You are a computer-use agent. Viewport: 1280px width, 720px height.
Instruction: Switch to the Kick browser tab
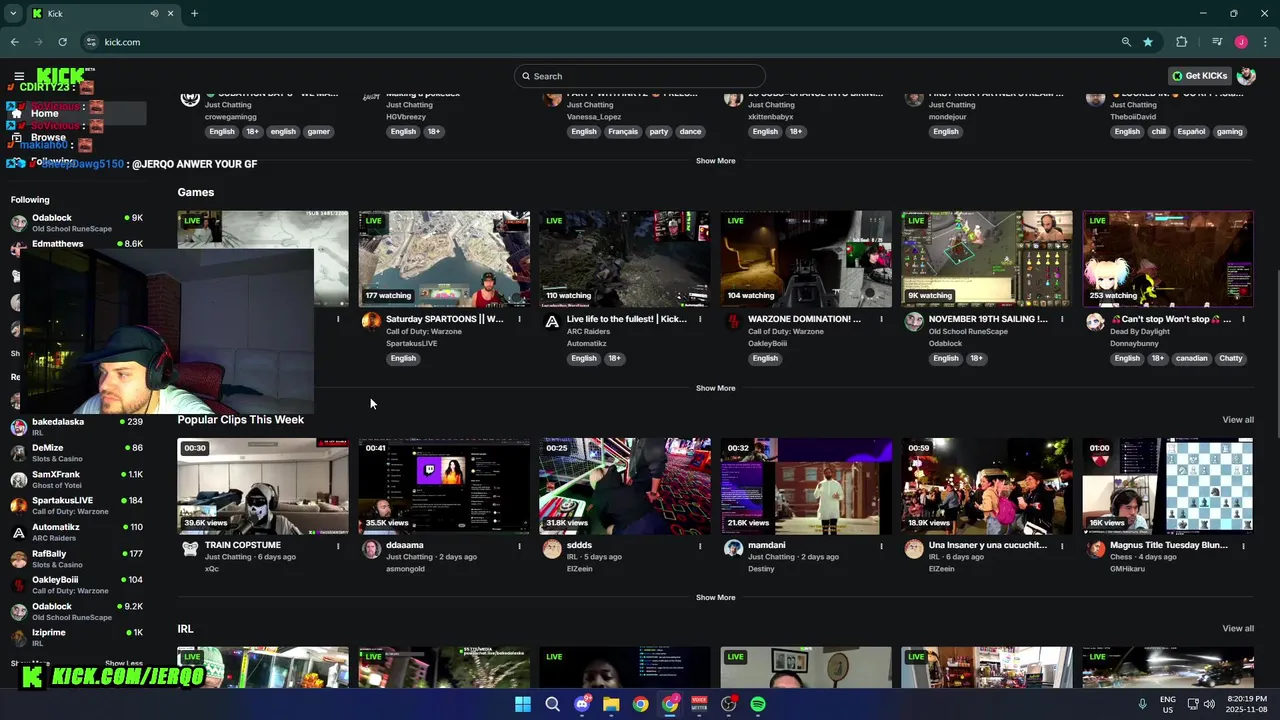pyautogui.click(x=102, y=14)
